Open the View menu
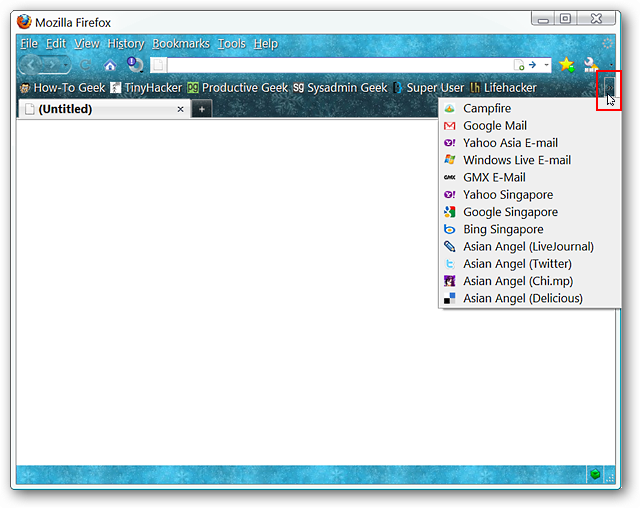Image resolution: width=640 pixels, height=508 pixels. click(x=87, y=44)
